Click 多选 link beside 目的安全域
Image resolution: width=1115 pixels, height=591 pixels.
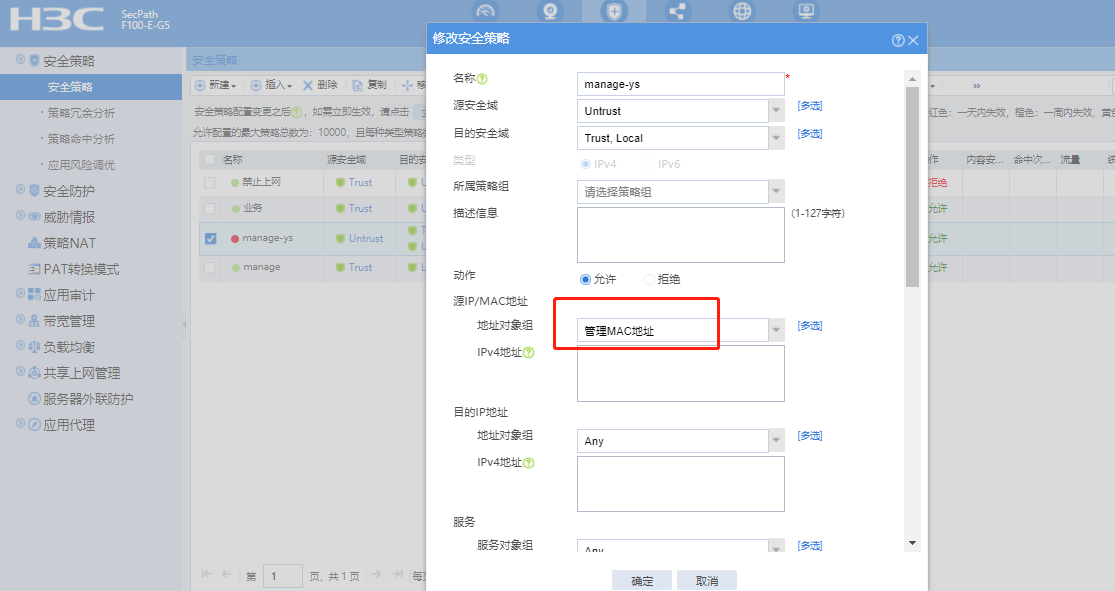[x=810, y=134]
